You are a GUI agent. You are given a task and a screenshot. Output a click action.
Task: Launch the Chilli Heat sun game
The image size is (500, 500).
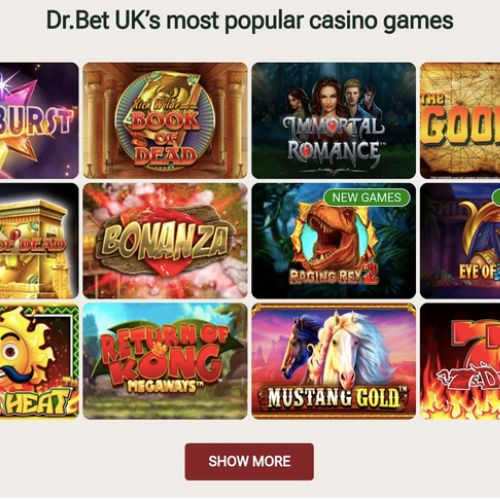[39, 361]
